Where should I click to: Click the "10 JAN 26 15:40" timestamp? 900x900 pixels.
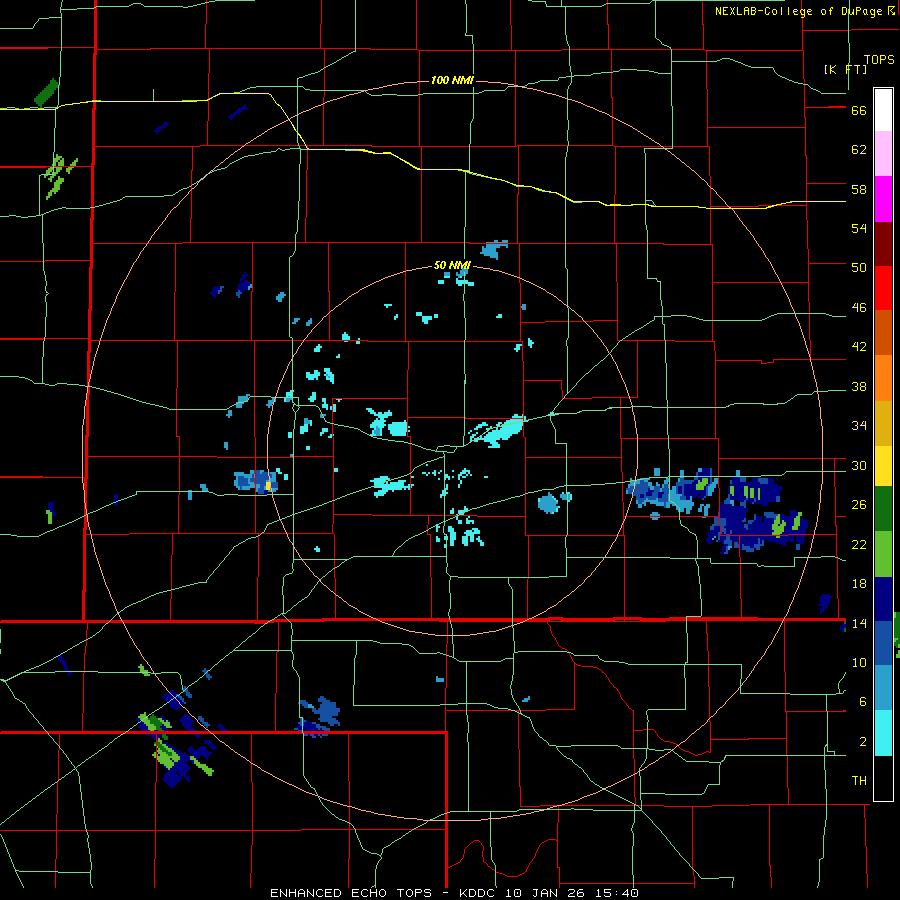573,893
